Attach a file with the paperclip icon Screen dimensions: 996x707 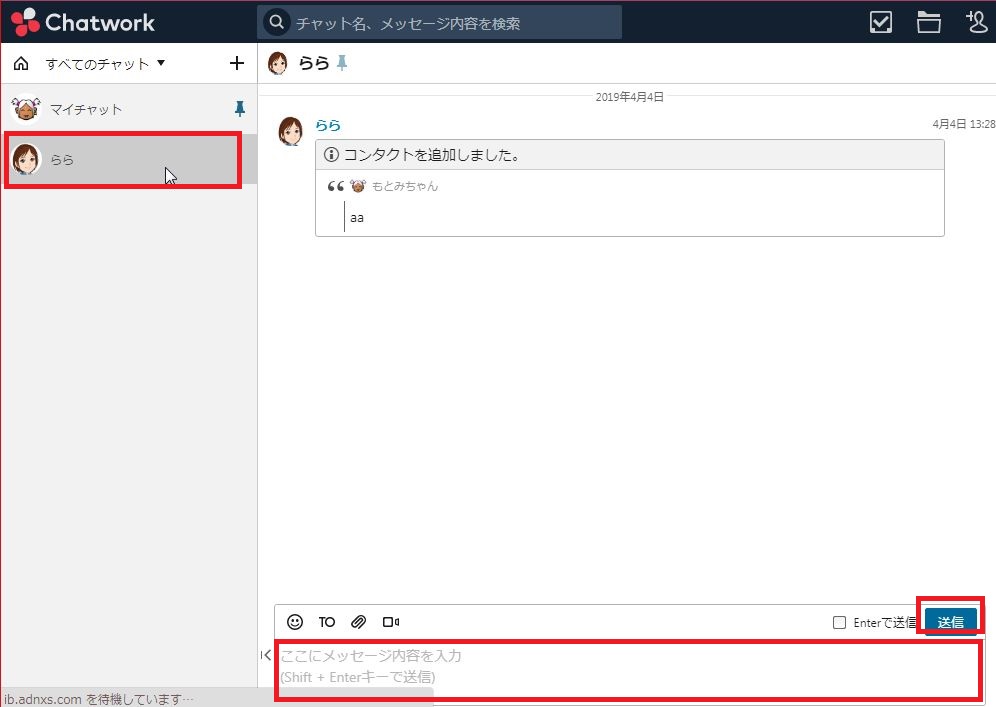click(359, 622)
